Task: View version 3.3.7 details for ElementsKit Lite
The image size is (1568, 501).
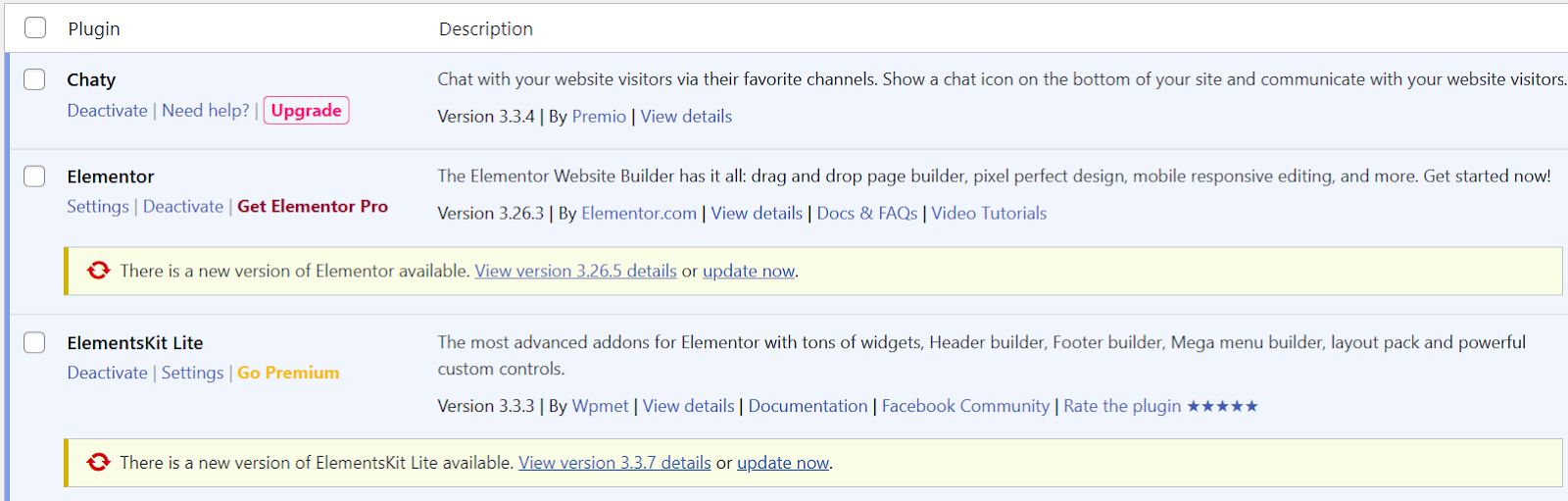Action: (x=614, y=464)
